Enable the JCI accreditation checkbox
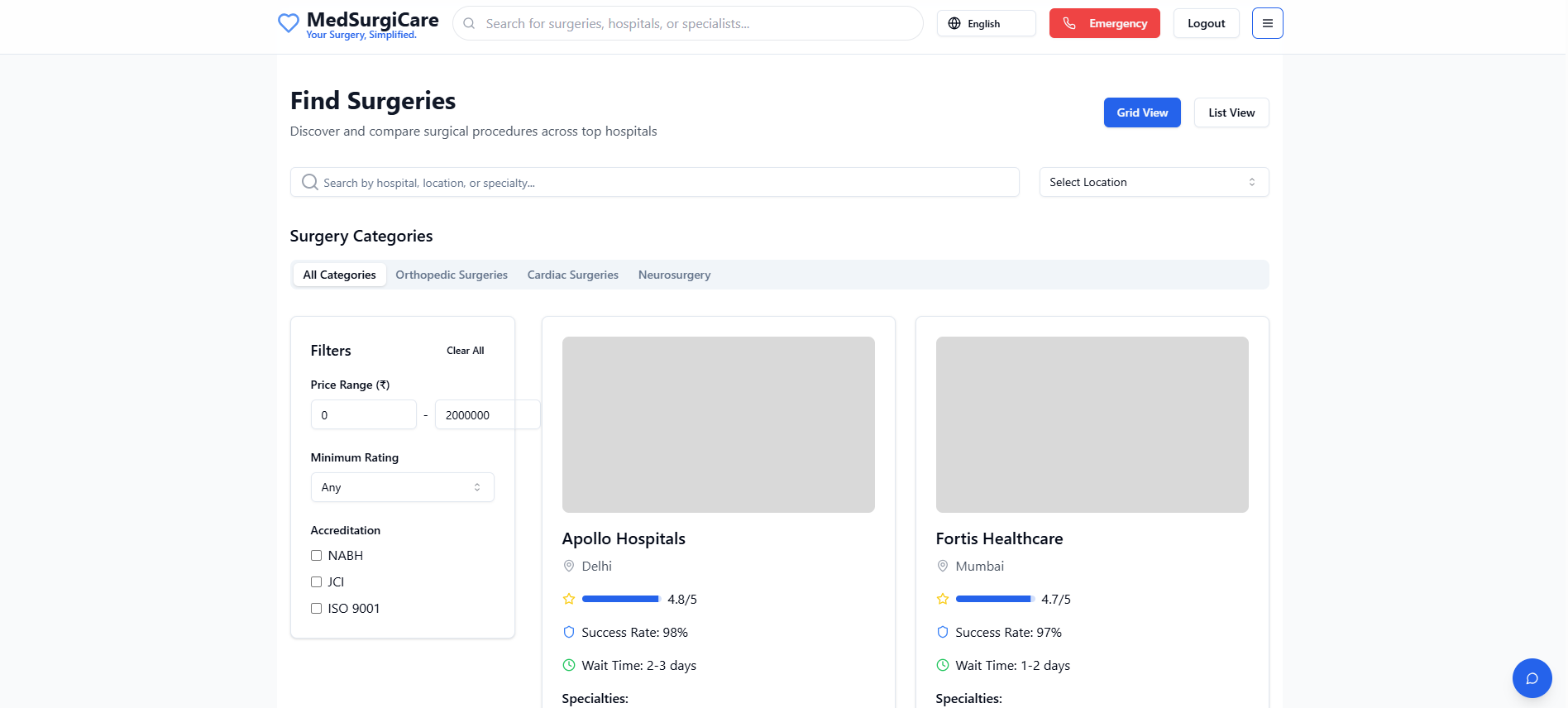This screenshot has height=708, width=1568. click(x=316, y=582)
